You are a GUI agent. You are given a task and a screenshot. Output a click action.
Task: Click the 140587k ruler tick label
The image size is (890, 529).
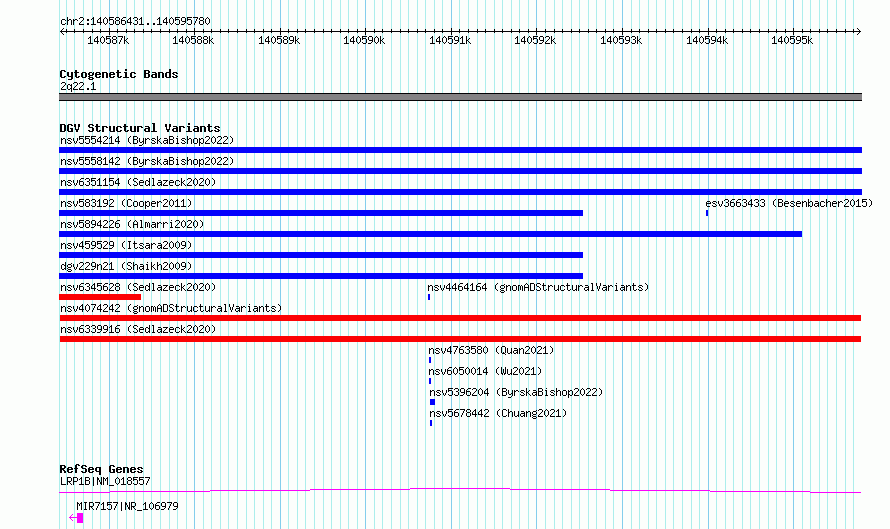coord(108,40)
